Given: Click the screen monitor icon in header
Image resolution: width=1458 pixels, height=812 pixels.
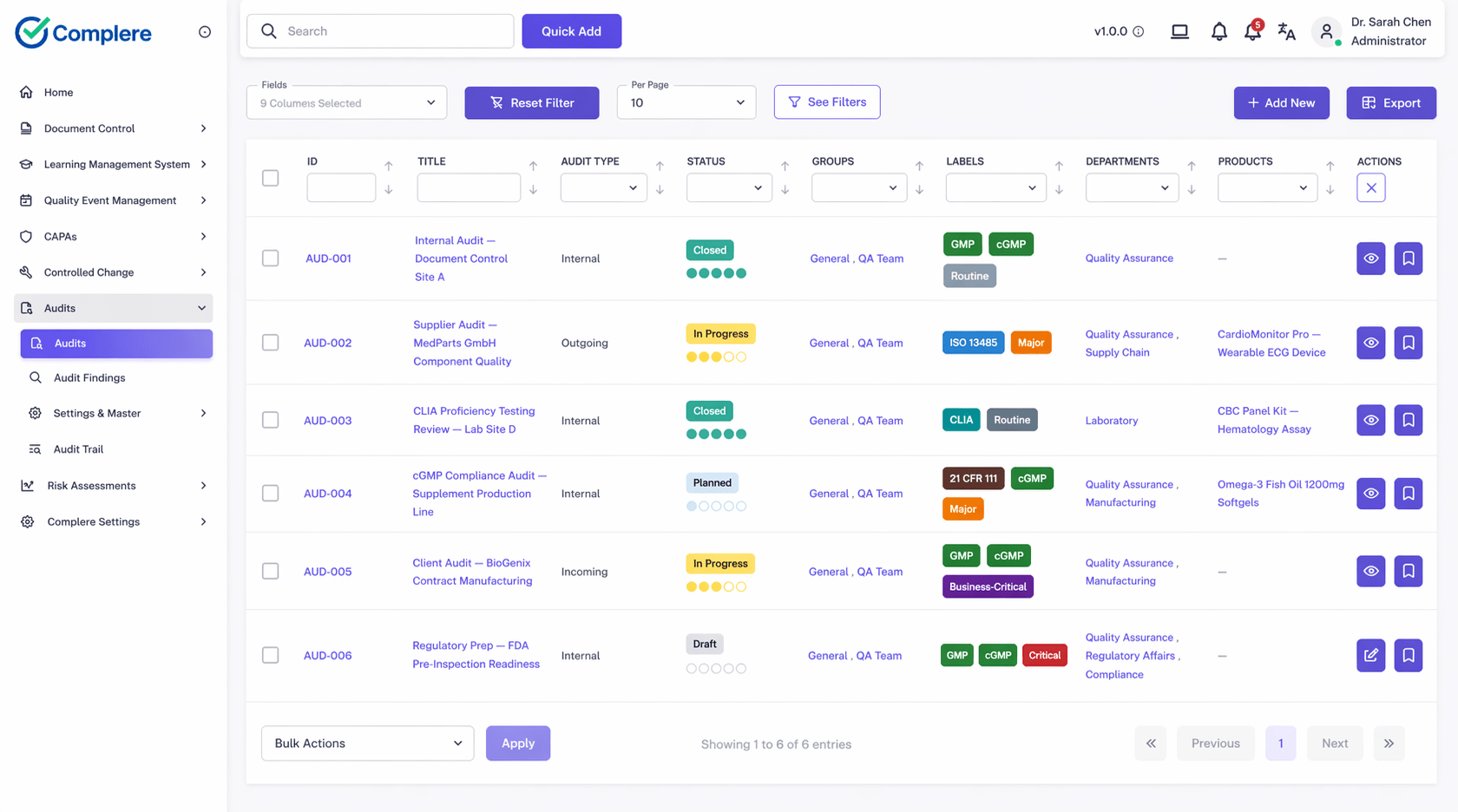Looking at the screenshot, I should click(x=1179, y=32).
